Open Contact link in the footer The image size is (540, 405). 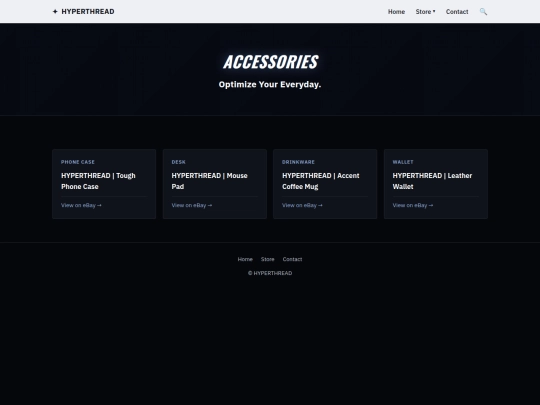[292, 259]
